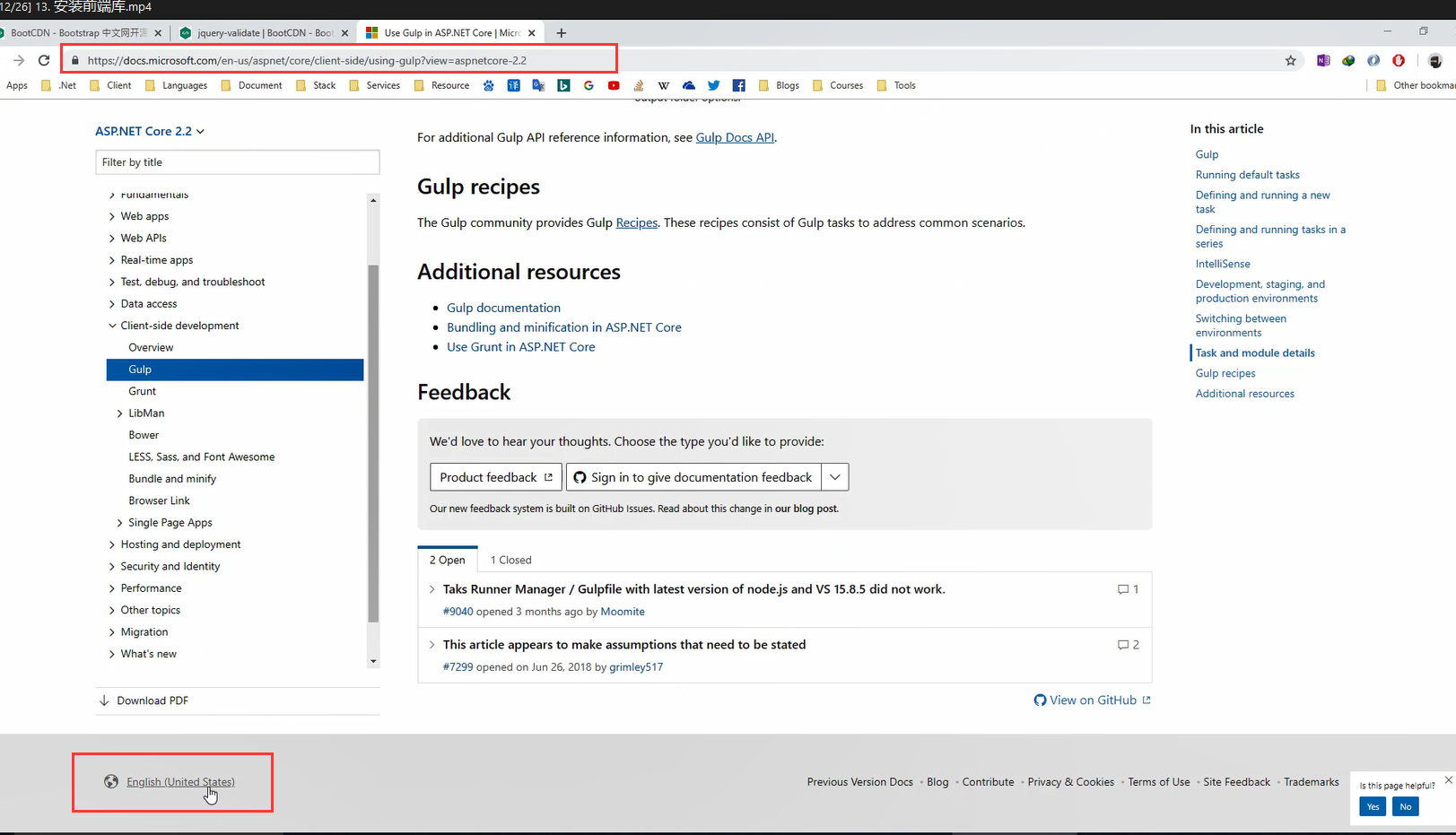This screenshot has height=835, width=1456.
Task: Expand issue about article assumptions
Action: [x=432, y=645]
